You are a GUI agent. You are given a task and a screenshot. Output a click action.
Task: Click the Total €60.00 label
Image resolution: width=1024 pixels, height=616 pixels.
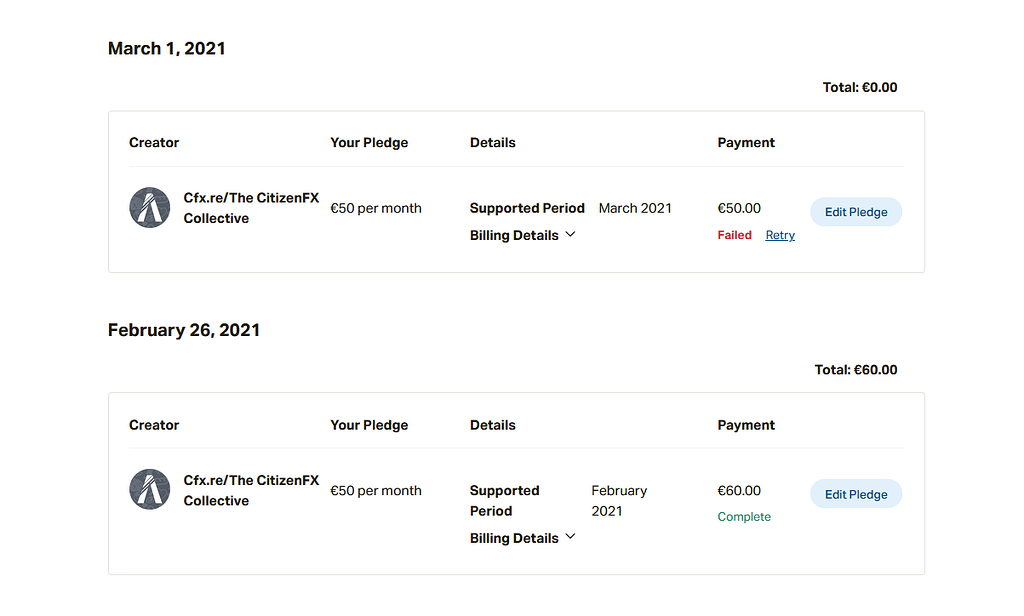point(856,370)
